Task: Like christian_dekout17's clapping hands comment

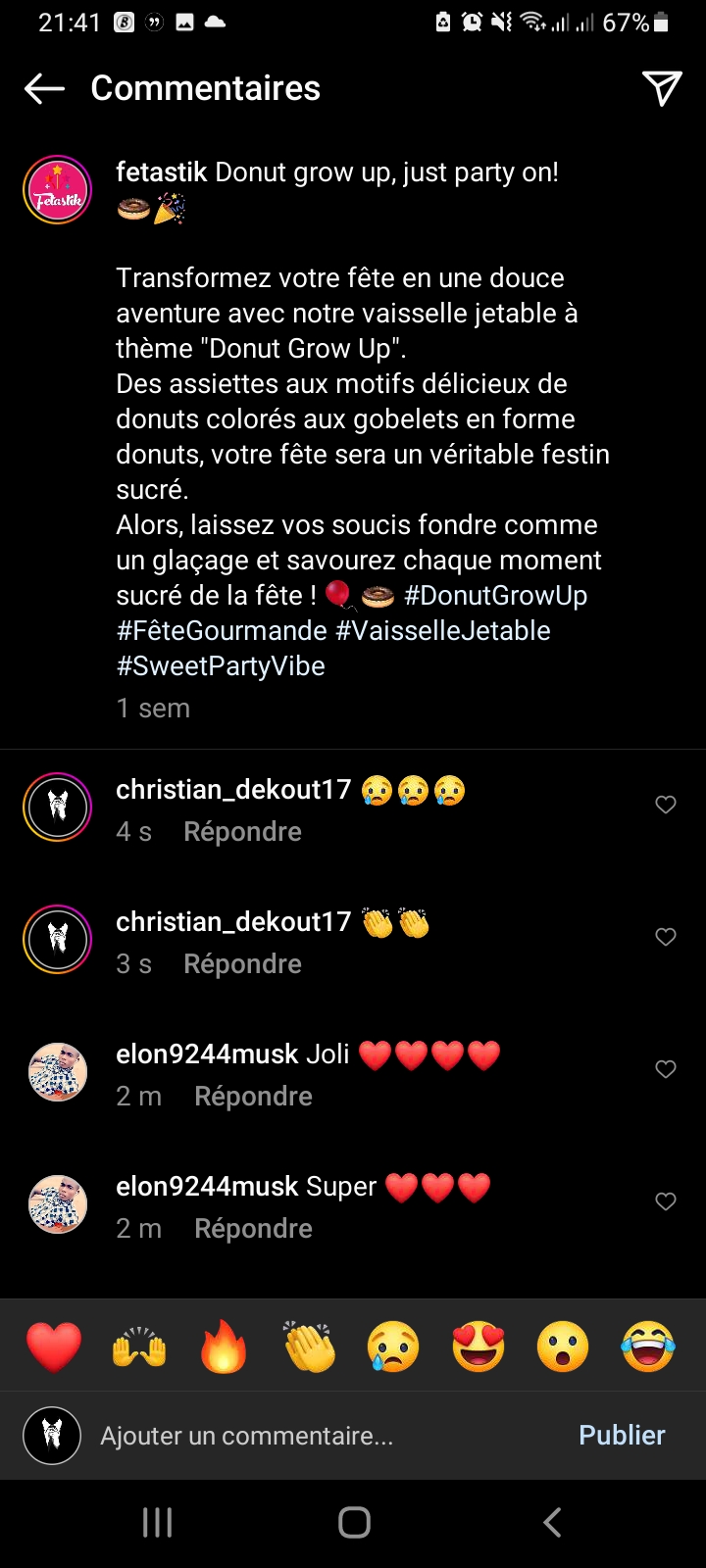Action: pos(666,937)
